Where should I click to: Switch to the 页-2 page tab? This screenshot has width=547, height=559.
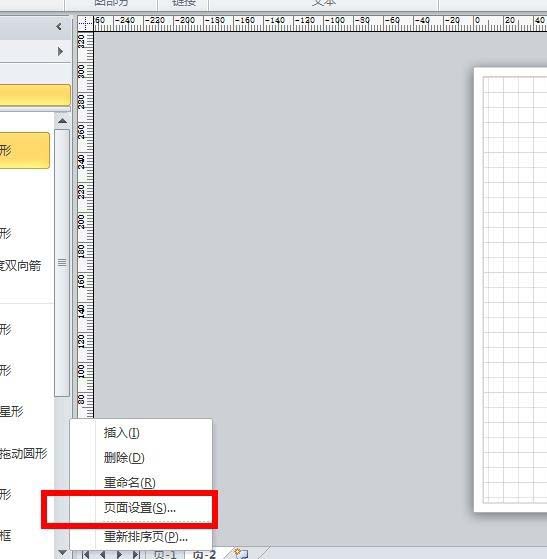(x=204, y=555)
